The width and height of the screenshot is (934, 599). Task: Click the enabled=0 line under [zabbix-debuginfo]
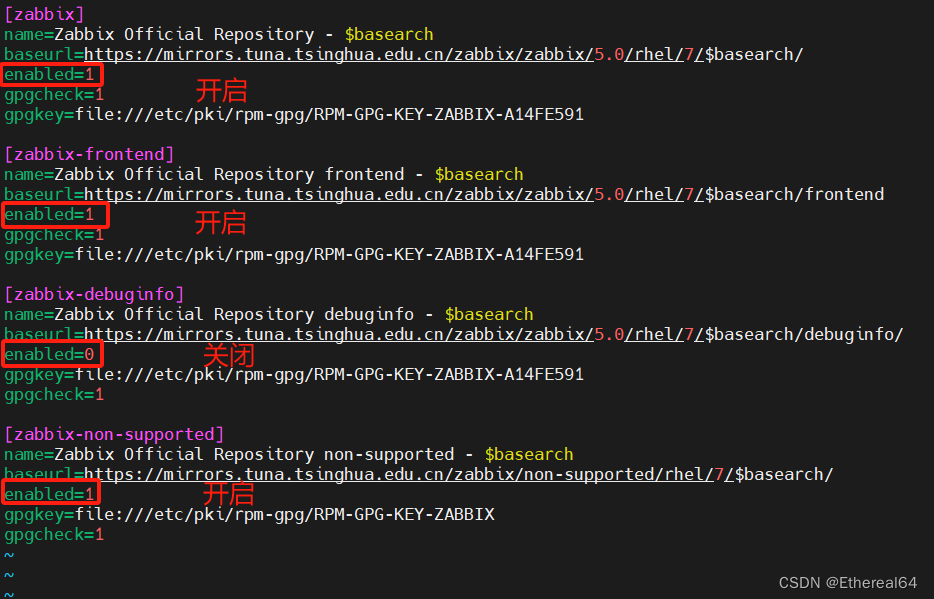coord(49,355)
